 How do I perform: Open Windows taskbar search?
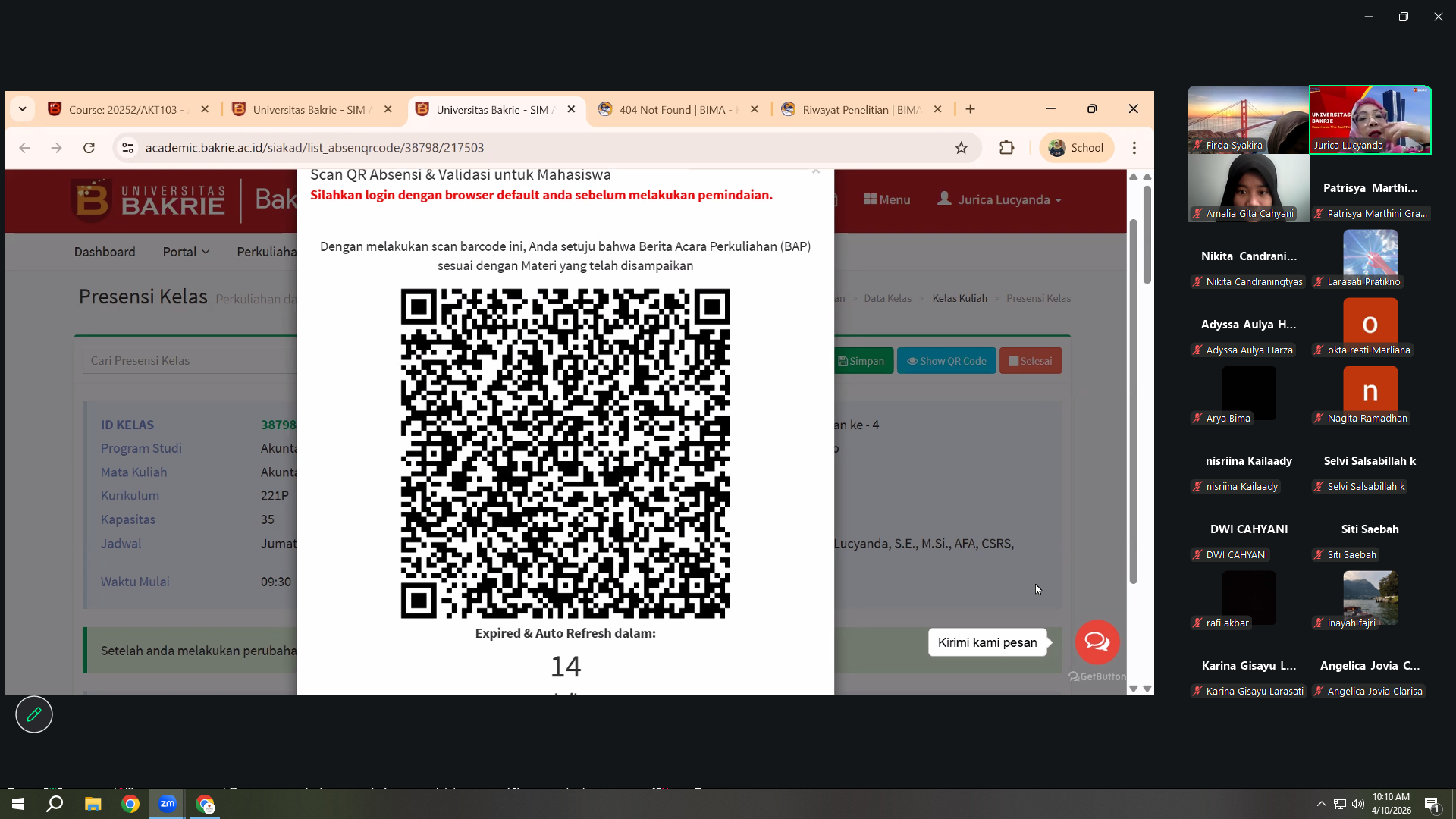(x=55, y=804)
